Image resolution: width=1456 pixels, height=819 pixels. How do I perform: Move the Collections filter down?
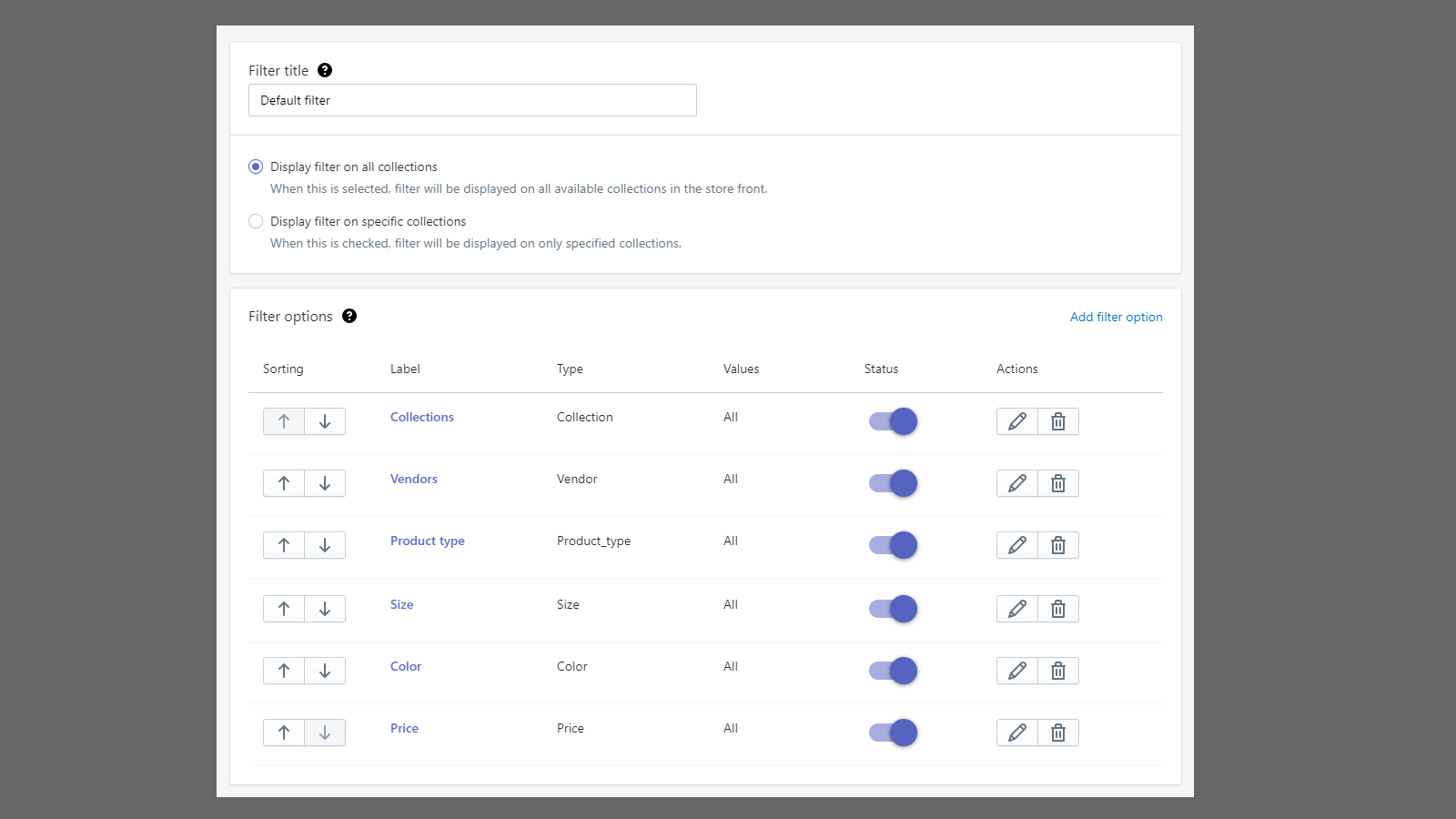[x=324, y=420]
